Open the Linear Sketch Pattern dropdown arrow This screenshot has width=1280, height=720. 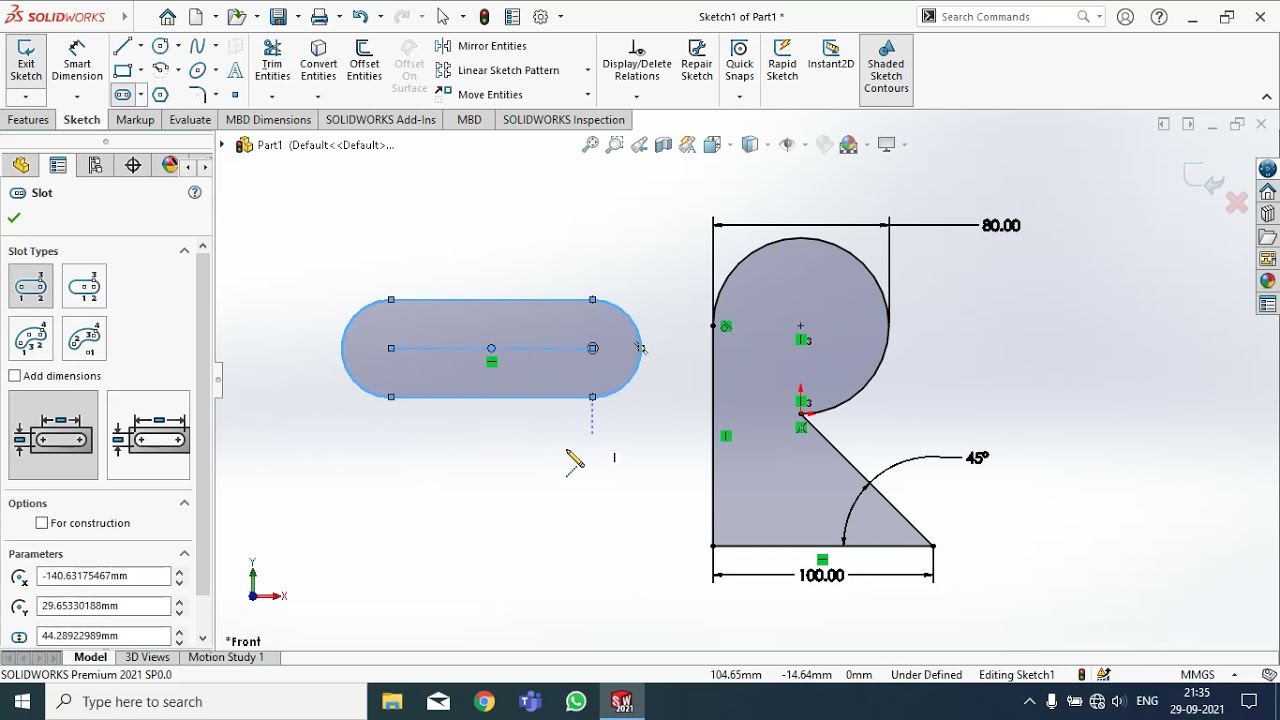(x=587, y=70)
